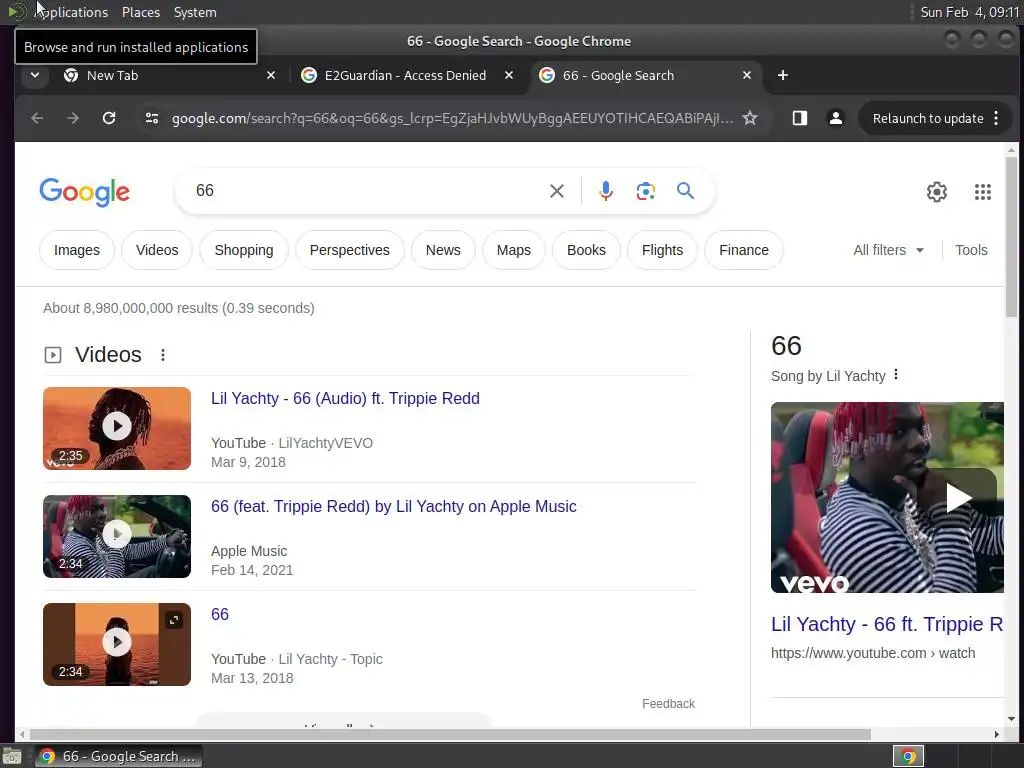Click the vertical page scrollbar
The width and height of the screenshot is (1024, 768).
(1011, 235)
